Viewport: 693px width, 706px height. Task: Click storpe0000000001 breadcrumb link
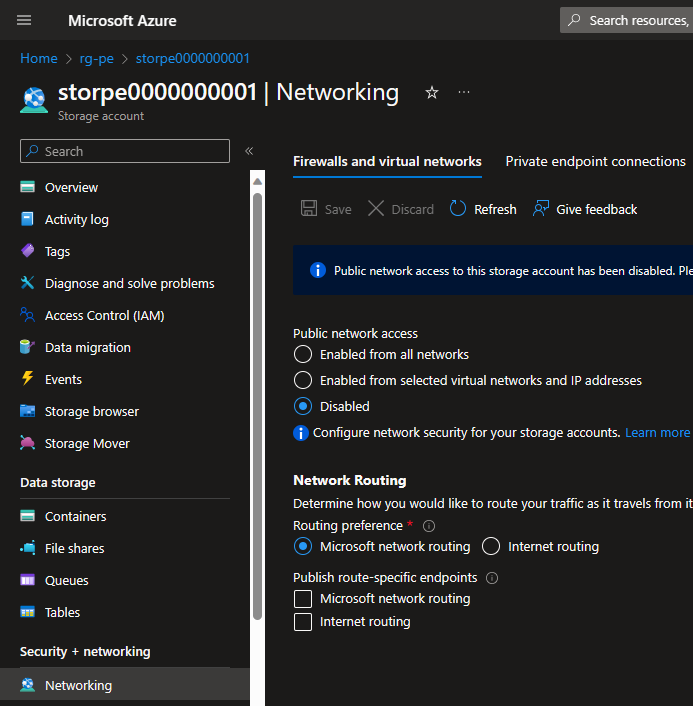coord(193,58)
